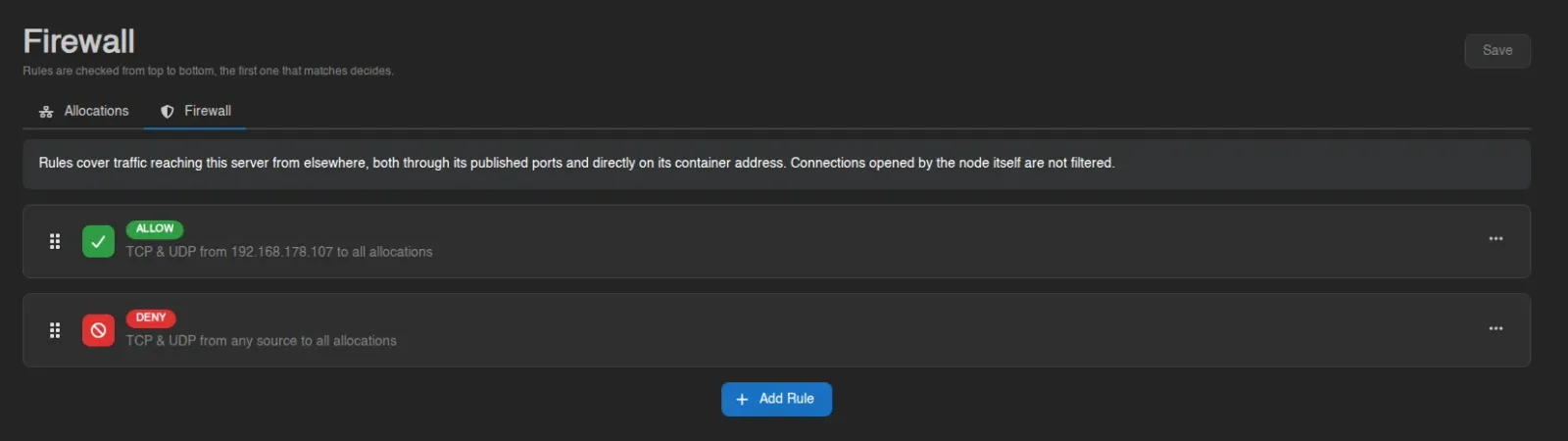This screenshot has height=441, width=1568.
Task: Click the subtitle about rule checking order
Action: coord(208,71)
